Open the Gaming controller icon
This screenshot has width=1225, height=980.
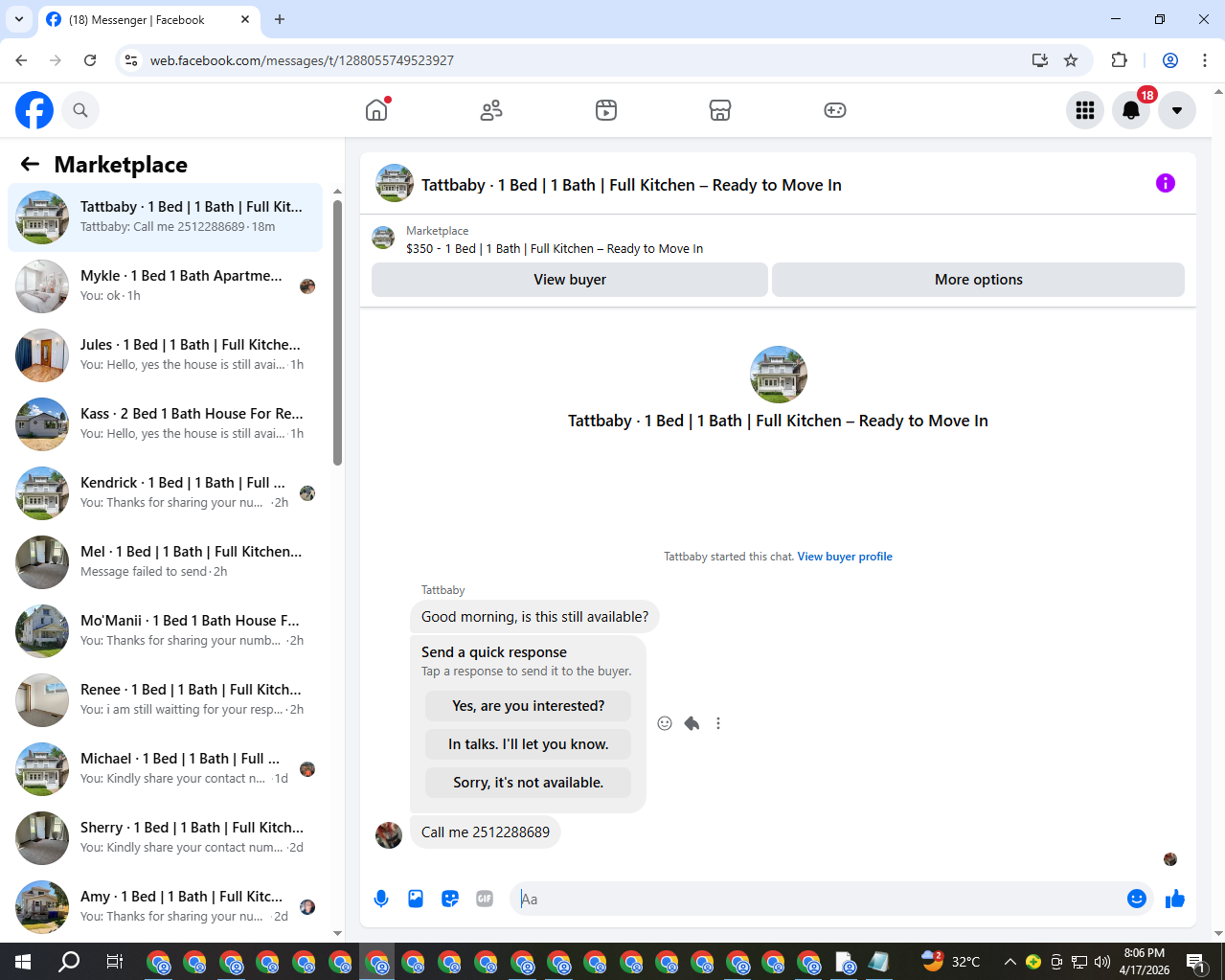point(835,110)
